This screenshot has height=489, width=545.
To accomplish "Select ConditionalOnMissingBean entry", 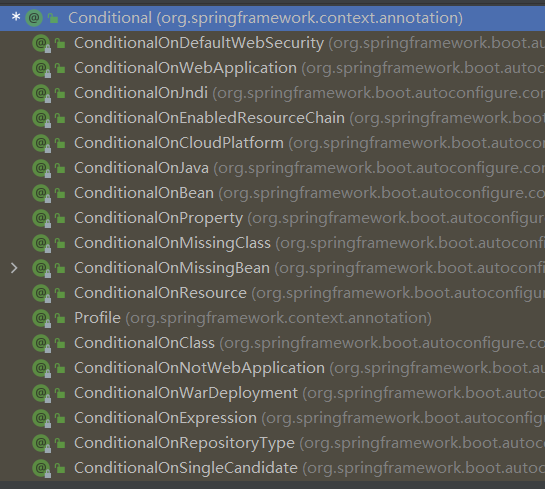I will (272, 268).
